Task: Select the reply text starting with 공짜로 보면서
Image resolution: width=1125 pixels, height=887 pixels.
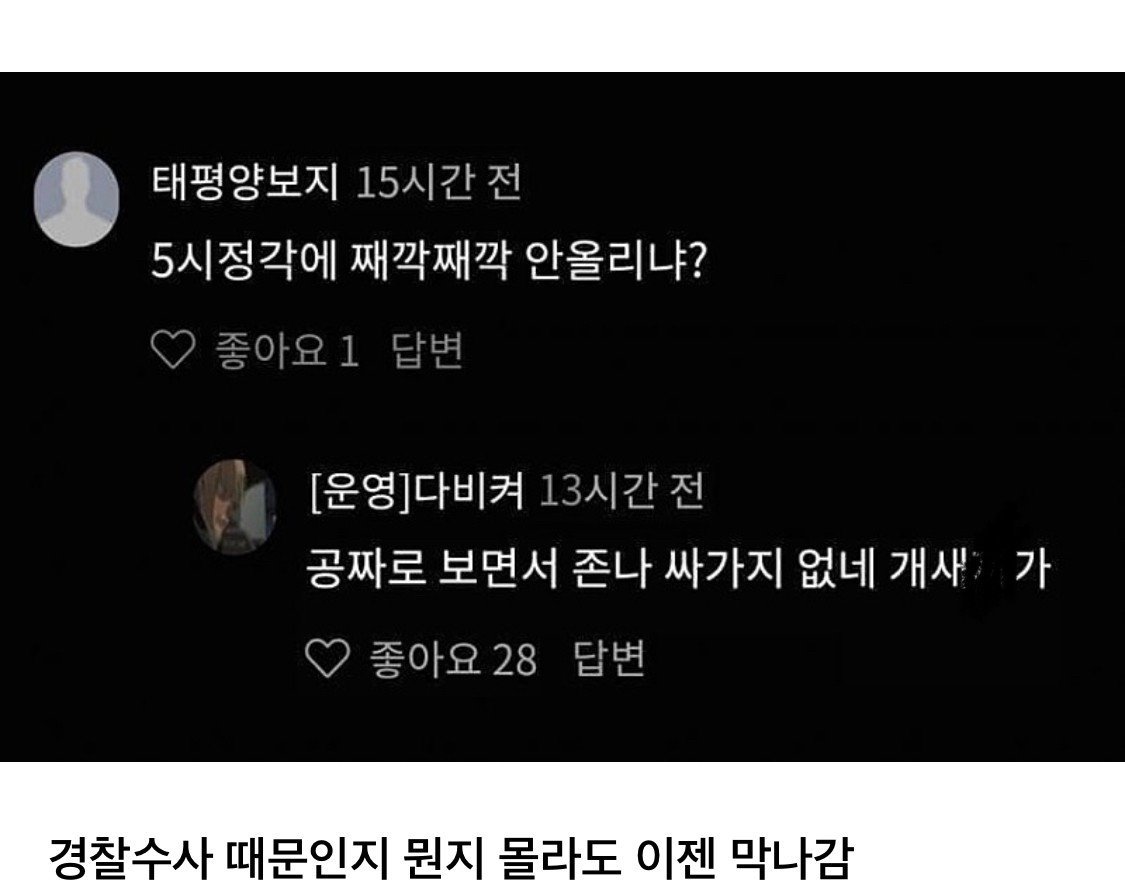Action: coord(679,569)
